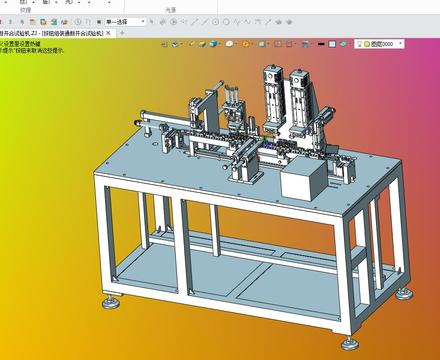
Task: Click the teal eye-shaped view icon
Action: coord(343,44)
